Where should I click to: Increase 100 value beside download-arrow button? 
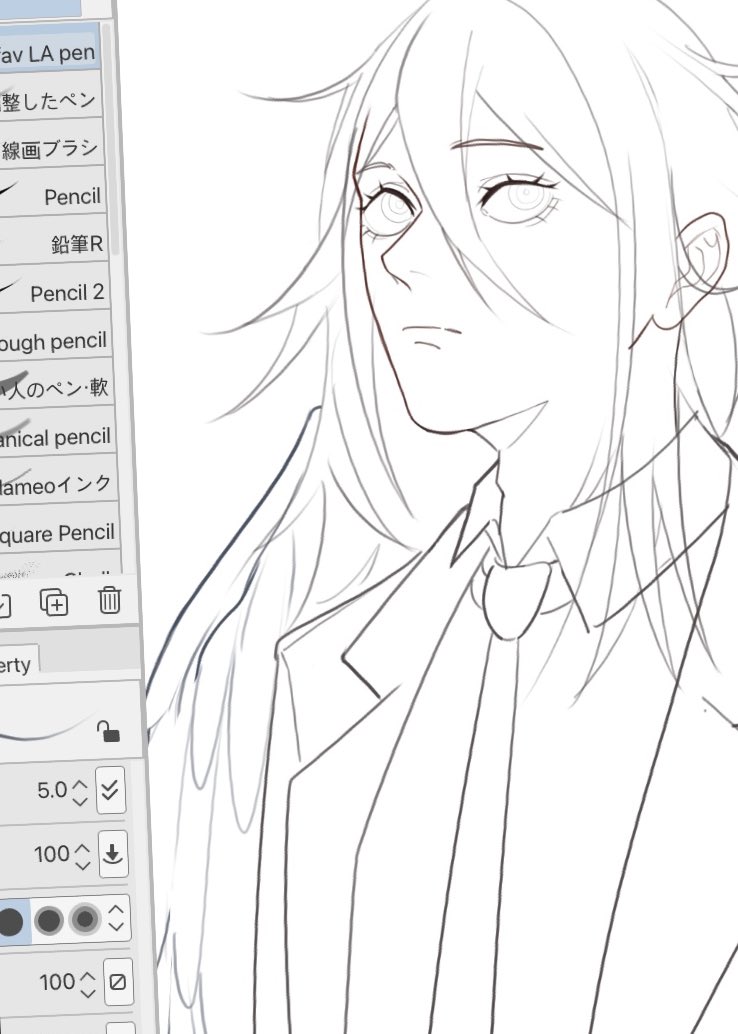pyautogui.click(x=82, y=847)
